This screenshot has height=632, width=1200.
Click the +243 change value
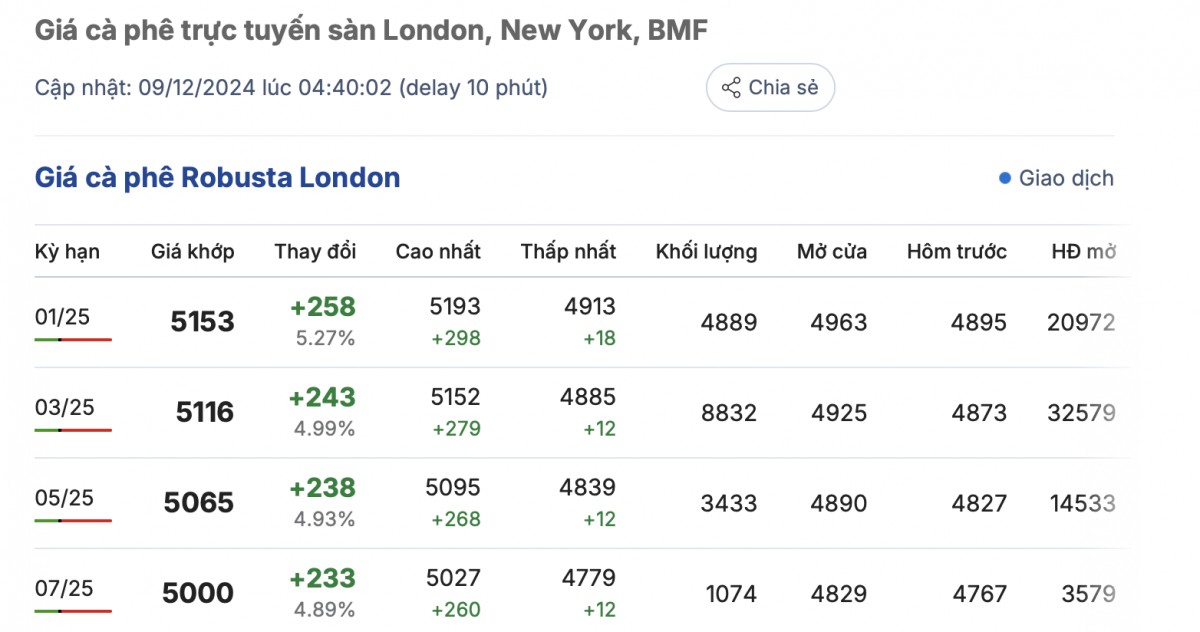point(322,398)
